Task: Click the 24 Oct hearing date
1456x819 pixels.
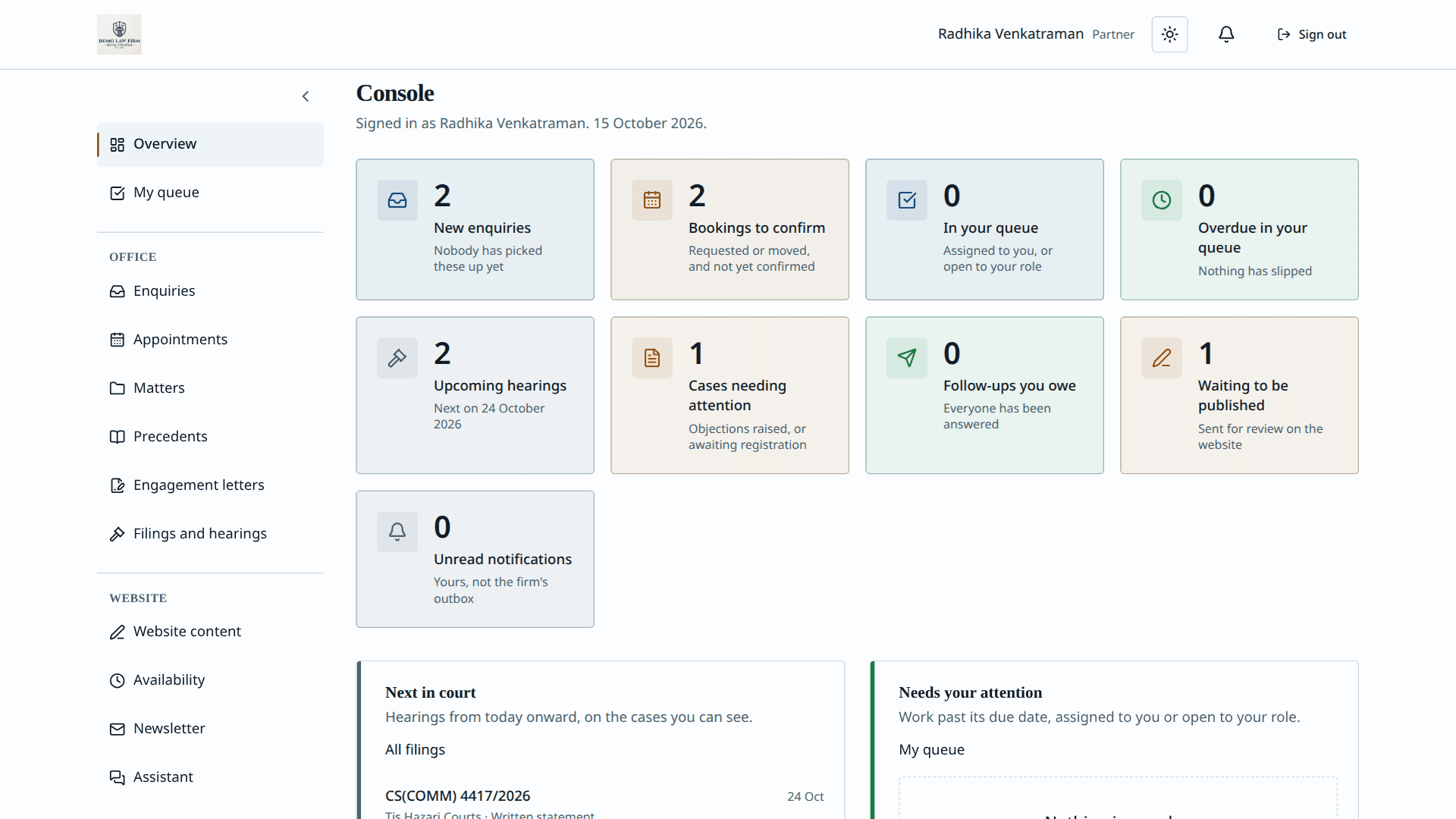Action: (x=805, y=797)
